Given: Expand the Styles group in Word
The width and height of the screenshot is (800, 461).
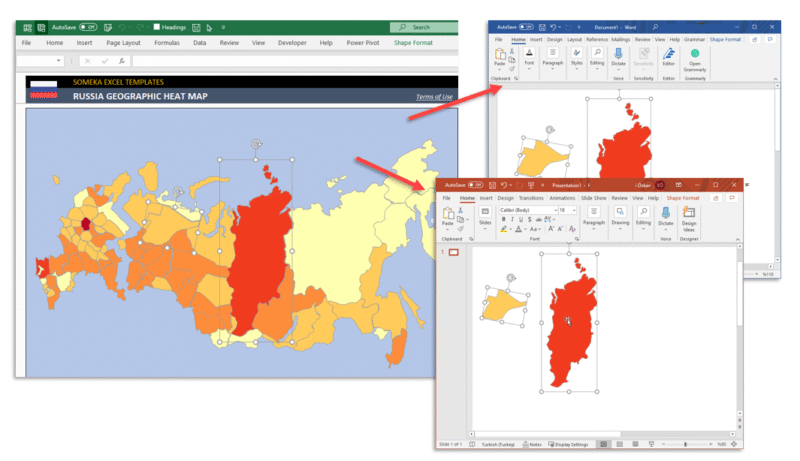Looking at the screenshot, I should pos(577,57).
